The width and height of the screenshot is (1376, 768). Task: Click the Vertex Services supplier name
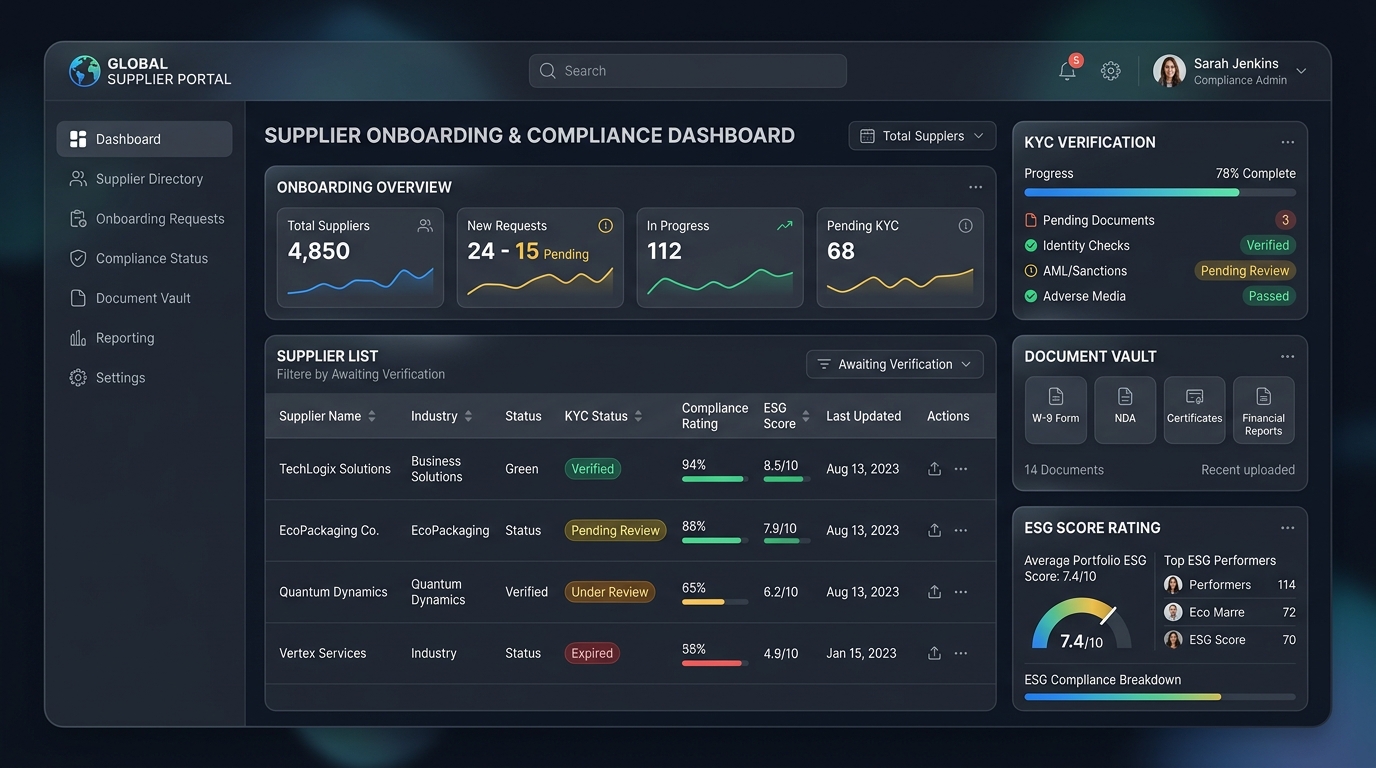tap(322, 653)
